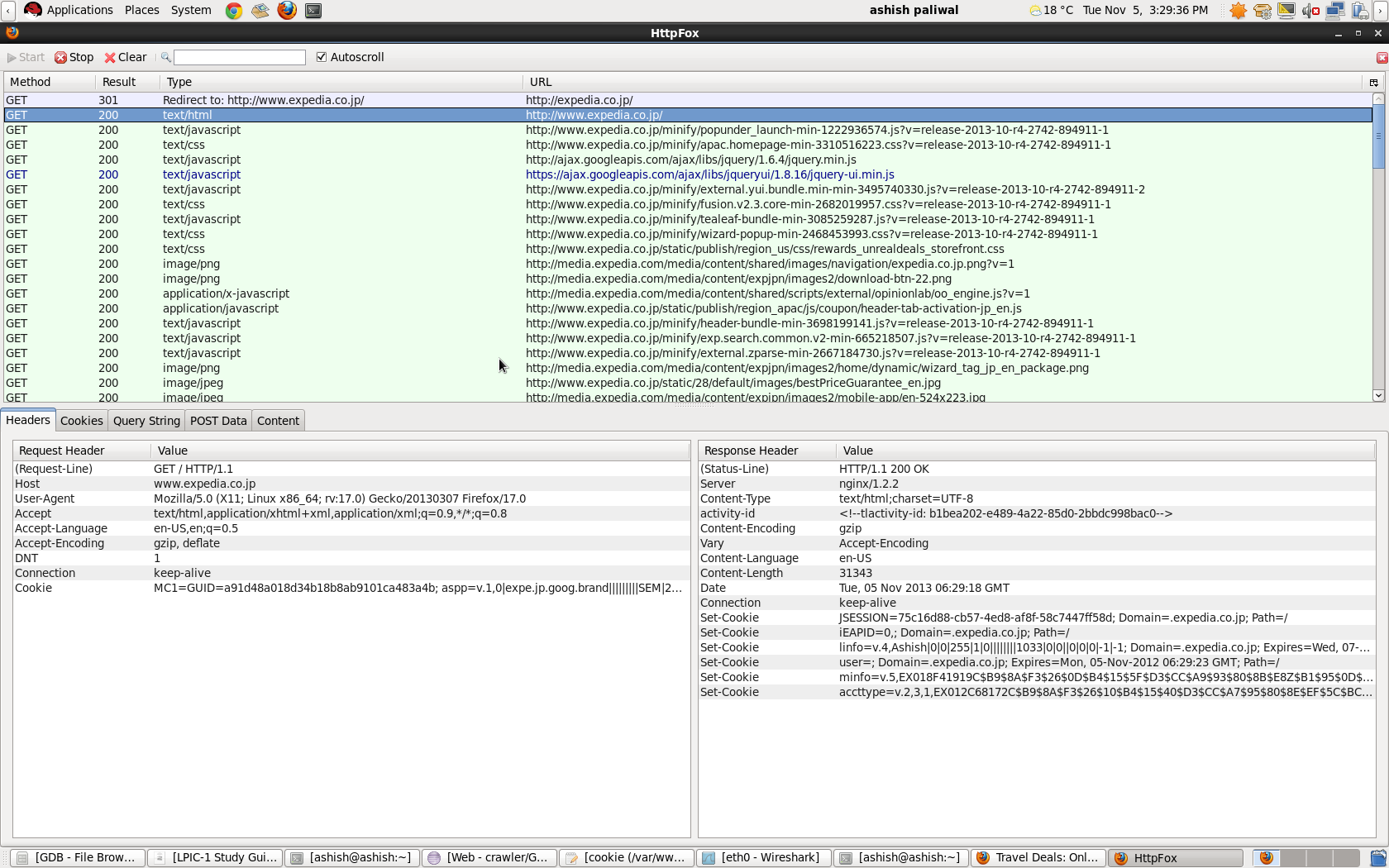Select the bestPriceGuarantee_en.jpg request row
Screen dimensions: 1389x868
click(x=688, y=383)
